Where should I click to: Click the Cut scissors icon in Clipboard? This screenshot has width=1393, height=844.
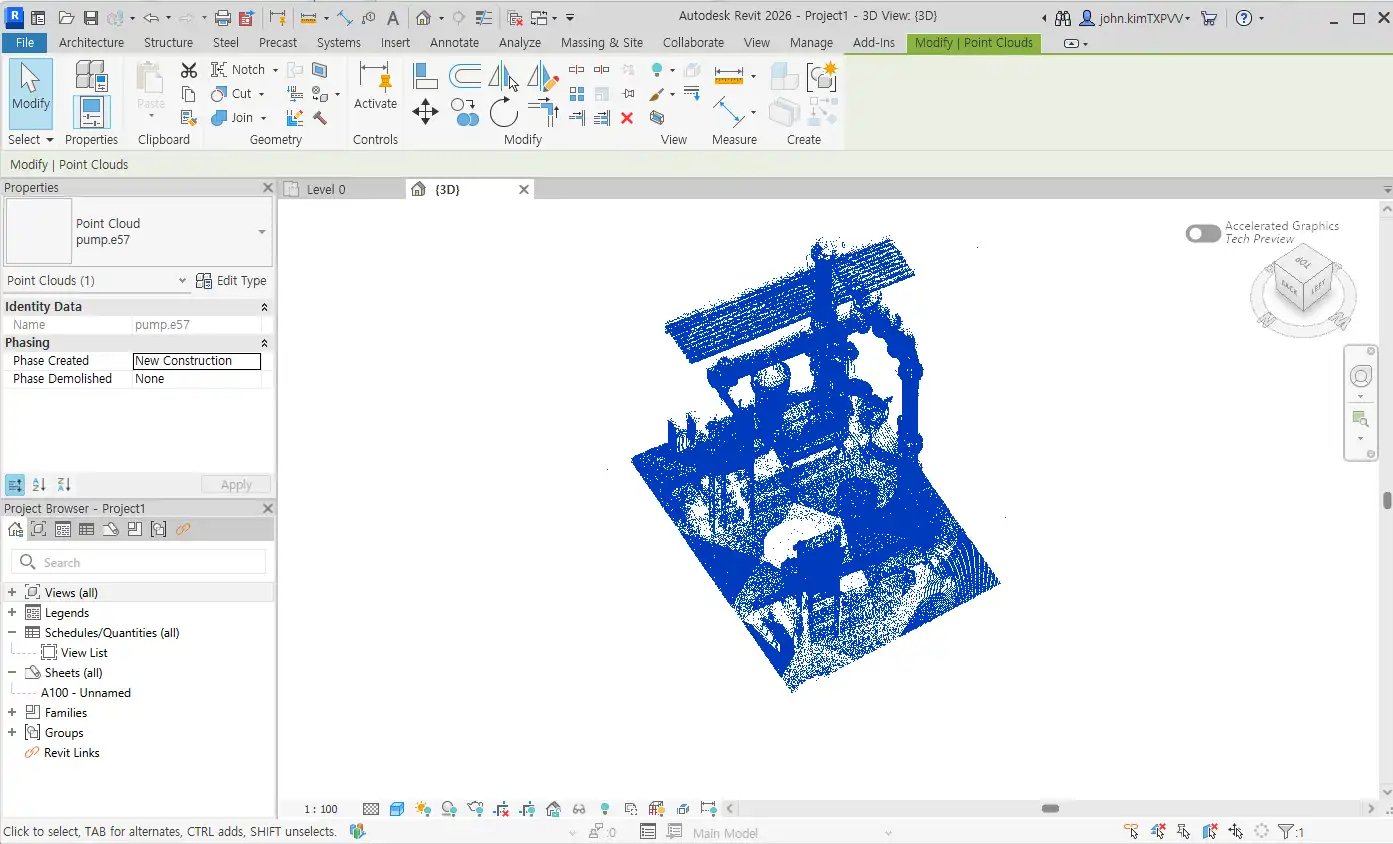pyautogui.click(x=189, y=70)
